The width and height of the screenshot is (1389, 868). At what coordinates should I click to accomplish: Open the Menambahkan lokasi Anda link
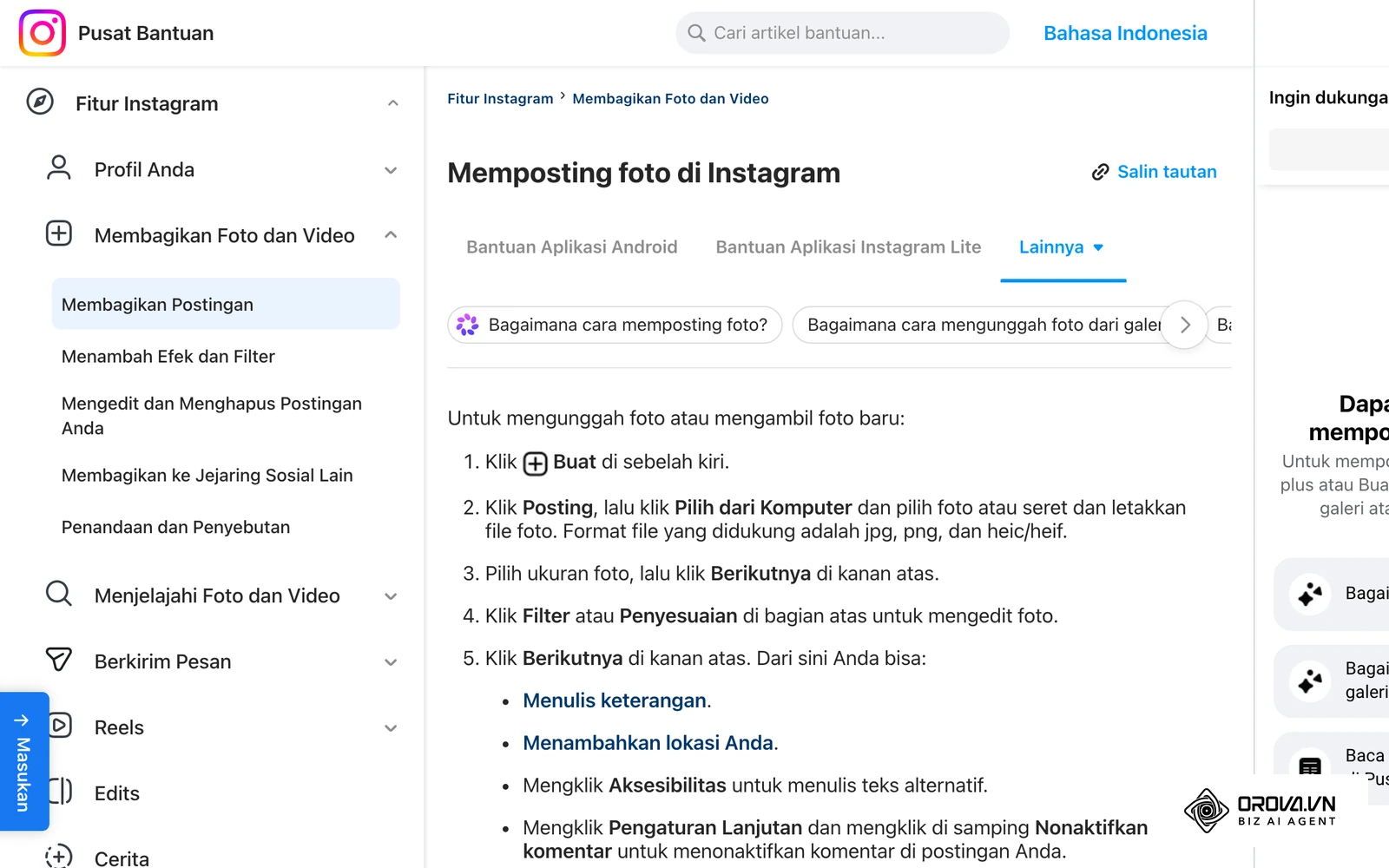click(x=648, y=743)
